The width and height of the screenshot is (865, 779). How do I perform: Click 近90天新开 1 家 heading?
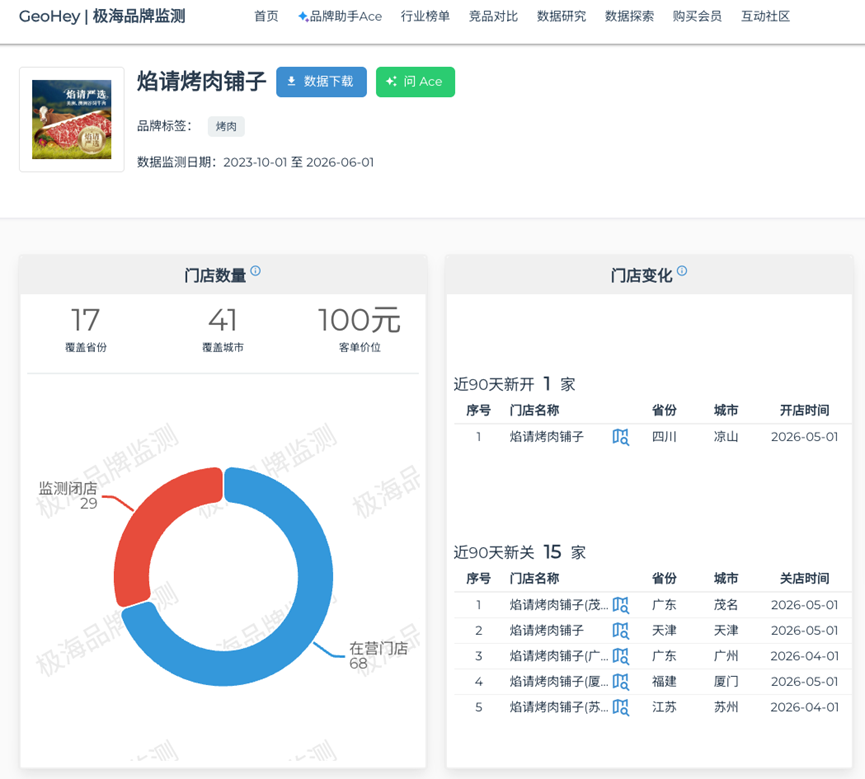click(514, 384)
